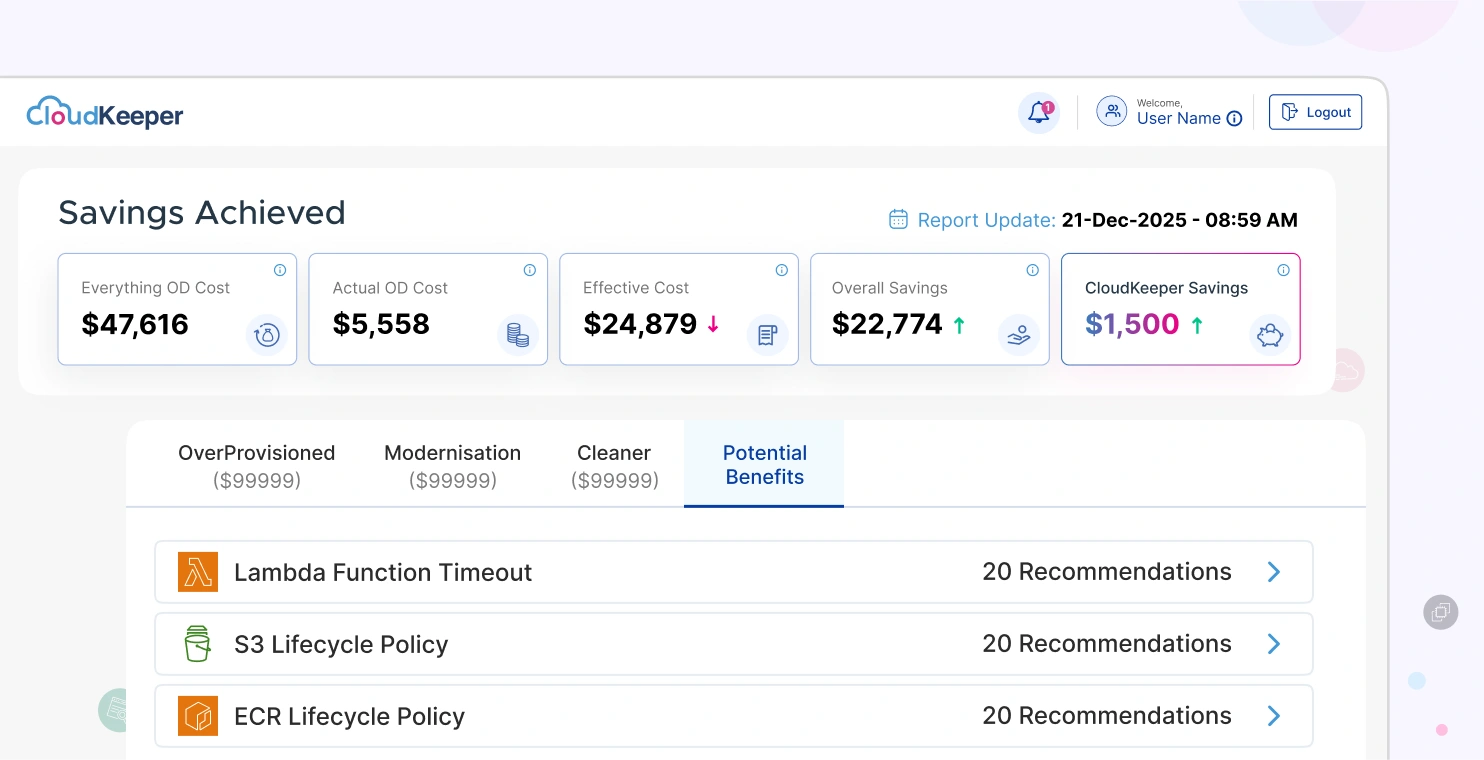Select the Potential Benefits tab
Viewport: 1484px width, 760px height.
coord(764,465)
